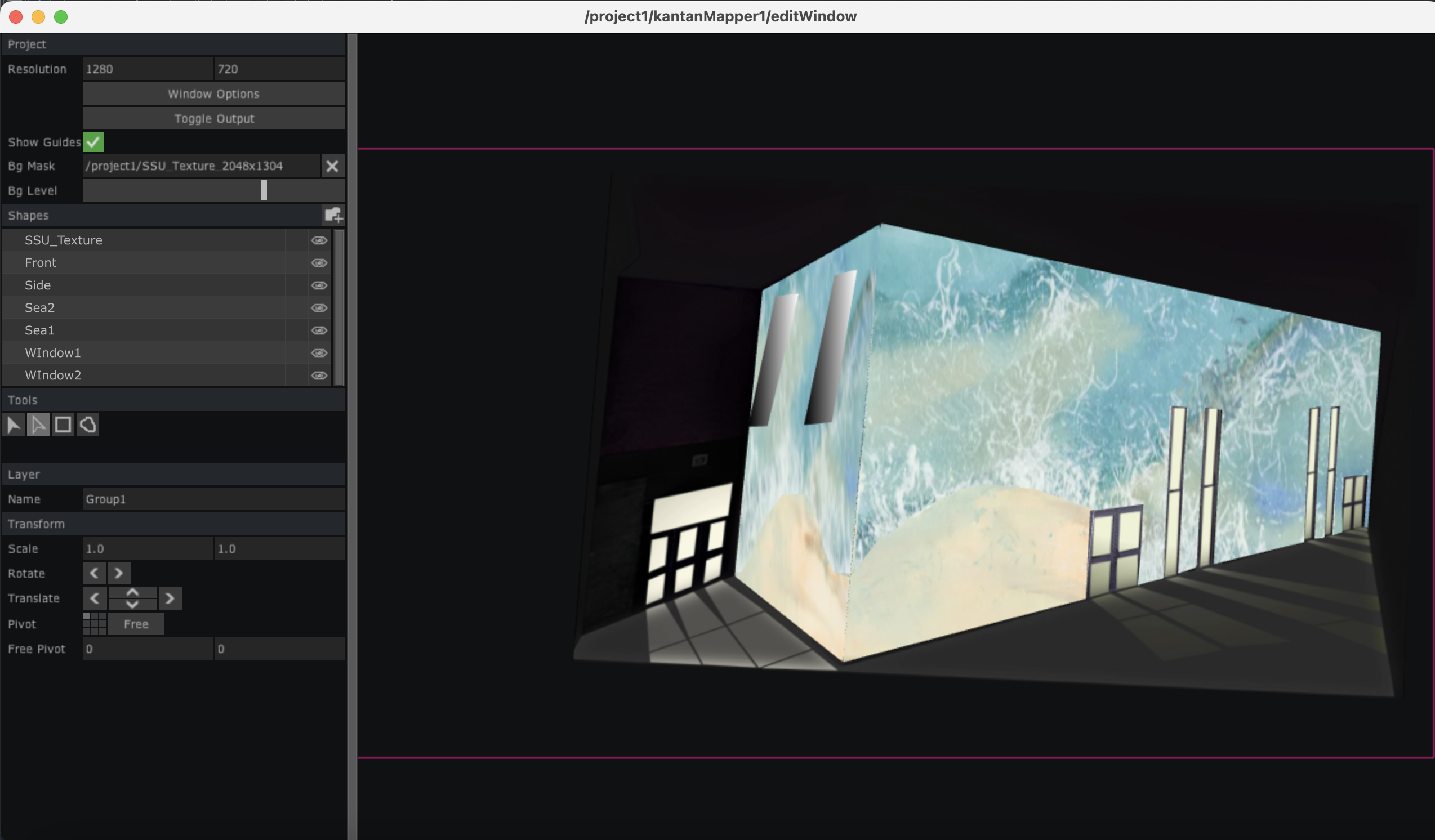The width and height of the screenshot is (1435, 840).
Task: Select the rectangle shape tool
Action: coord(63,424)
